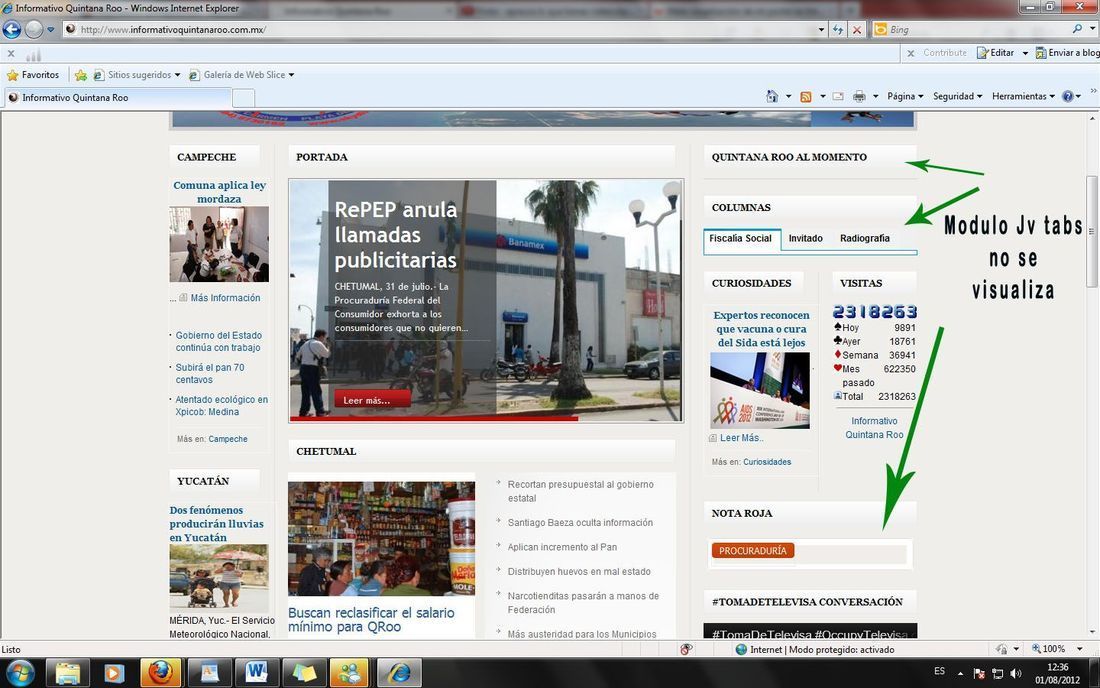Open Buscan reclasificar el salario mínimo headline
Viewport: 1100px width, 688px height.
pyautogui.click(x=371, y=620)
